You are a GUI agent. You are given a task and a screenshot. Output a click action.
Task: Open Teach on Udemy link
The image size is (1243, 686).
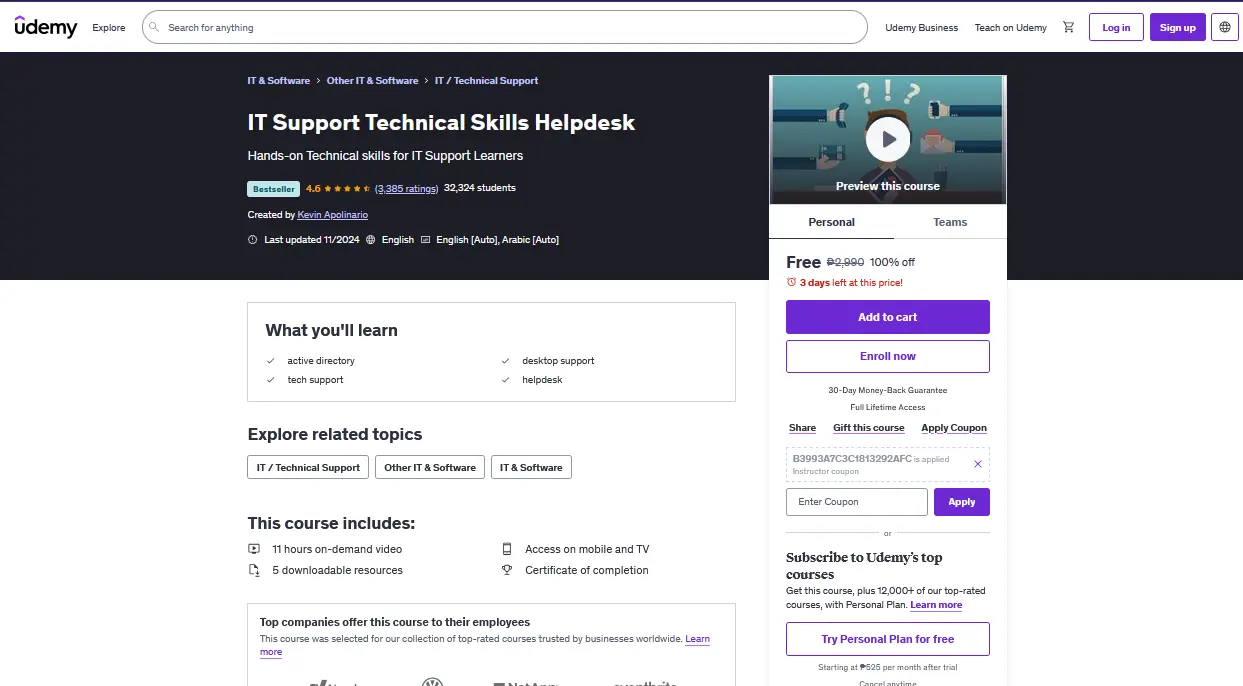tap(1011, 27)
